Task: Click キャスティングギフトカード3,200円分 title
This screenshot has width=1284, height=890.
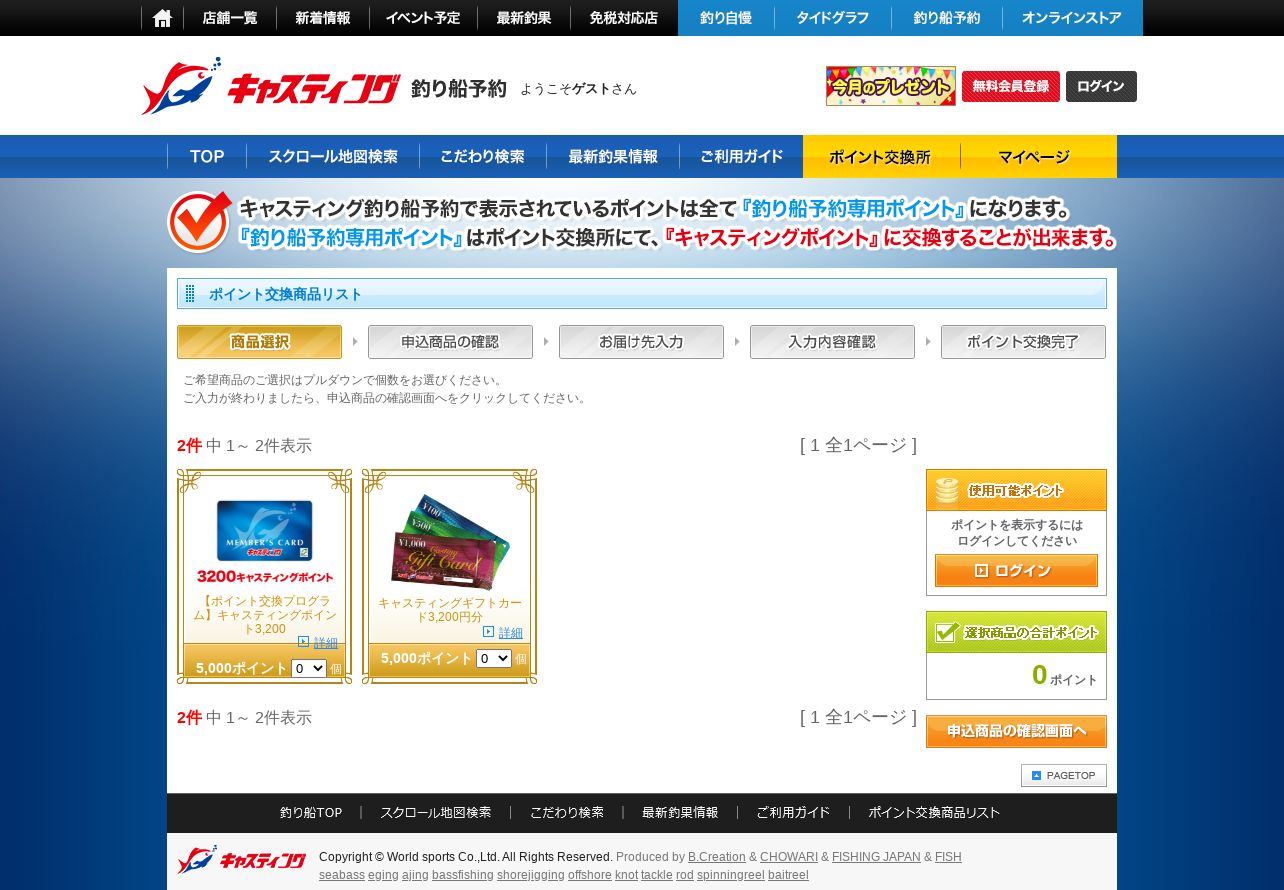Action: pyautogui.click(x=450, y=610)
